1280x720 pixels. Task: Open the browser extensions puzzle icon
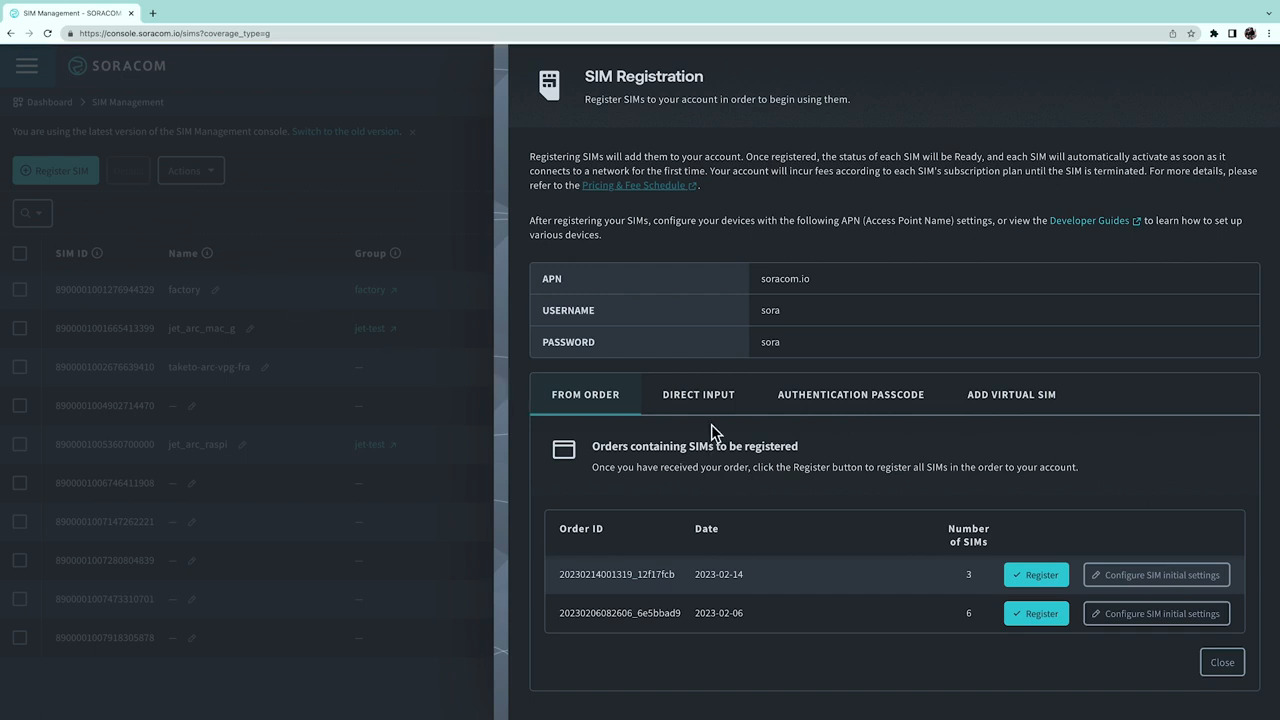[1214, 33]
